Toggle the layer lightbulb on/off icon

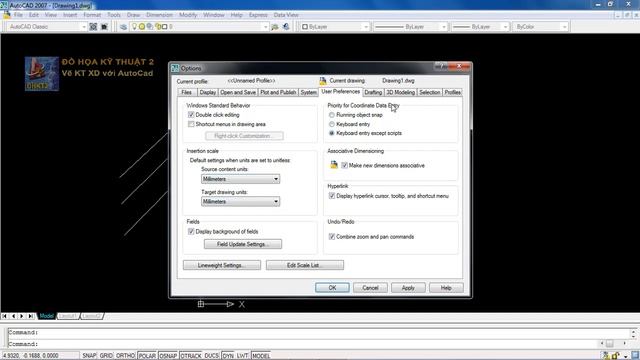click(x=134, y=27)
